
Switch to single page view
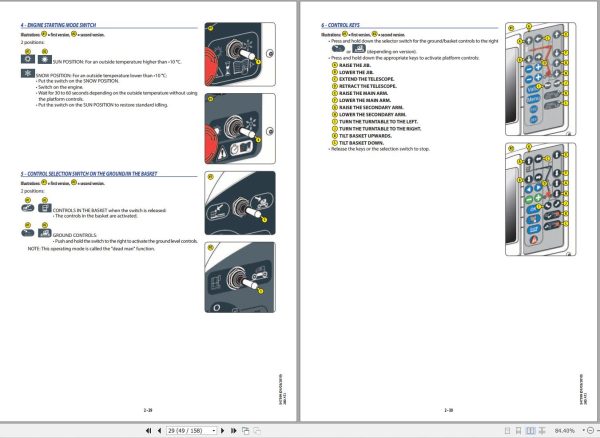tap(507, 431)
